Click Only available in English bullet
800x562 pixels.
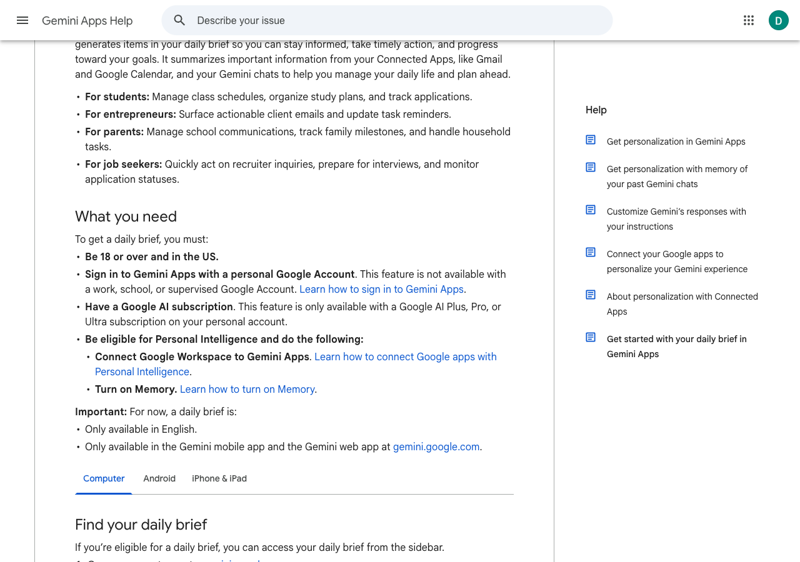pyautogui.click(x=141, y=429)
